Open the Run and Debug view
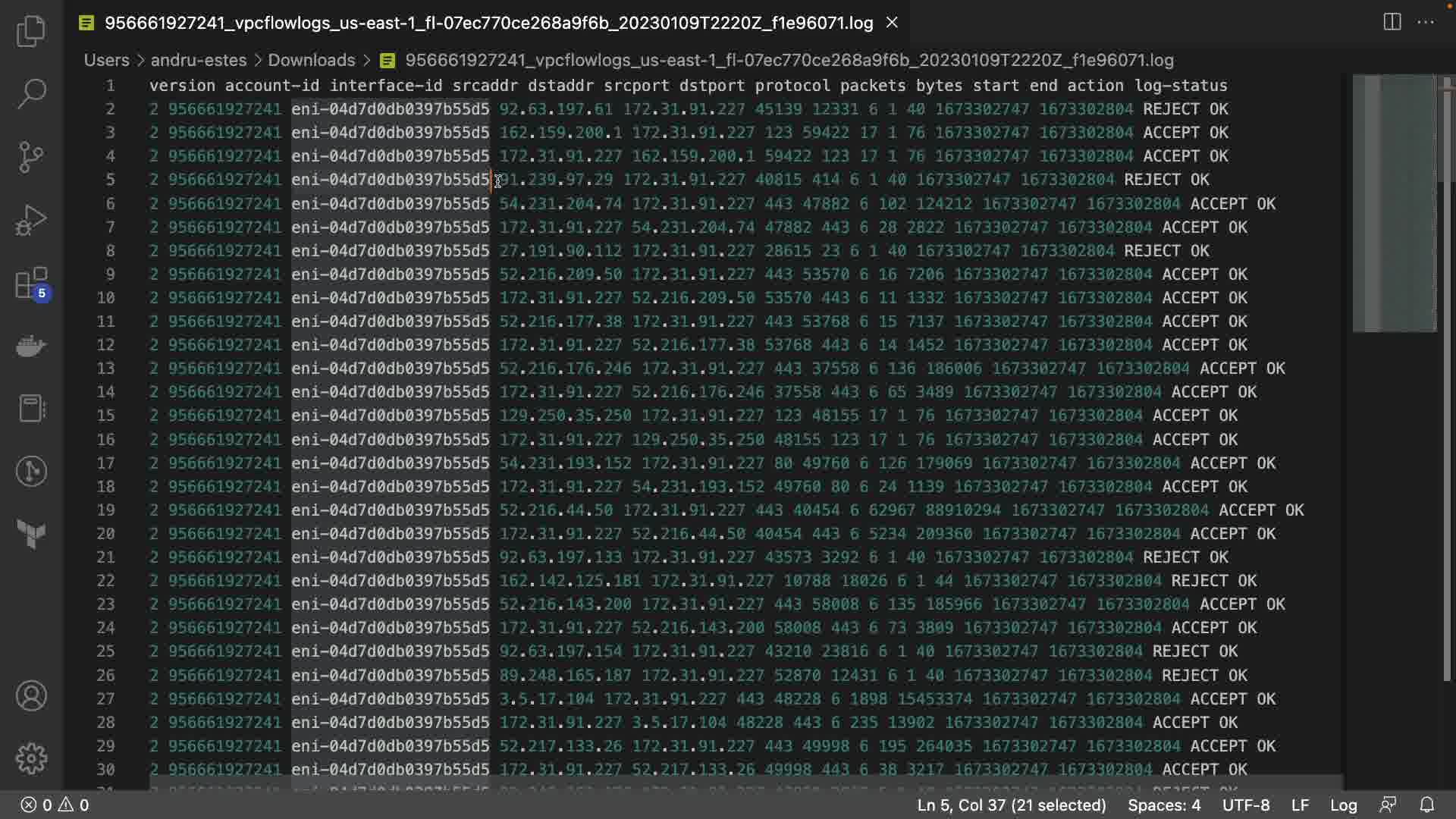 (x=31, y=220)
